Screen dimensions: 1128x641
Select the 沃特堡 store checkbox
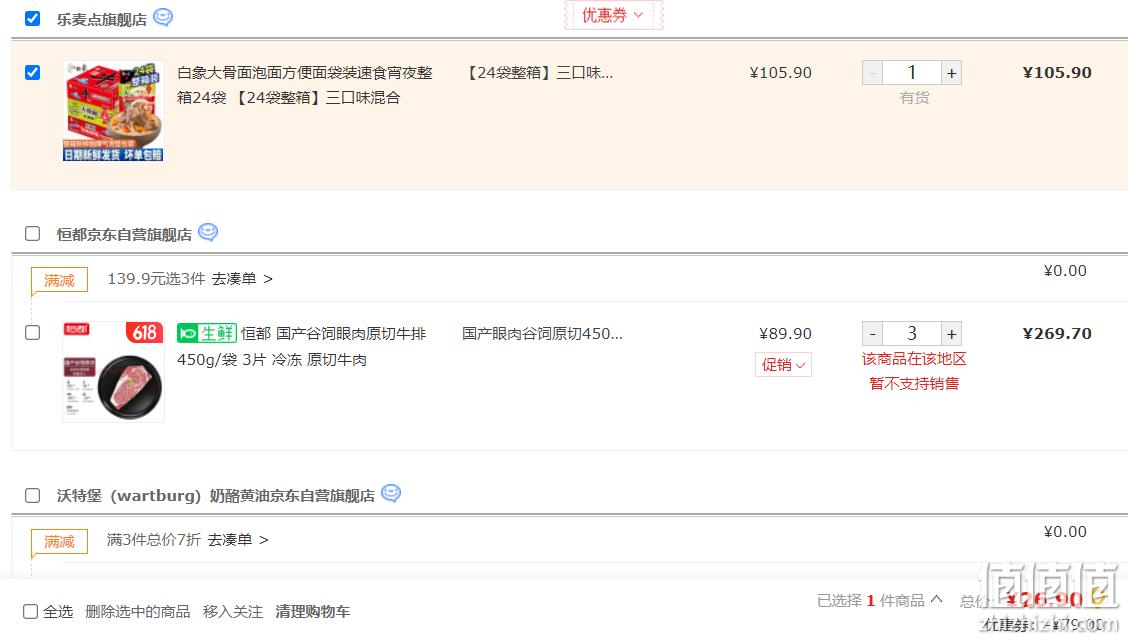click(x=32, y=496)
